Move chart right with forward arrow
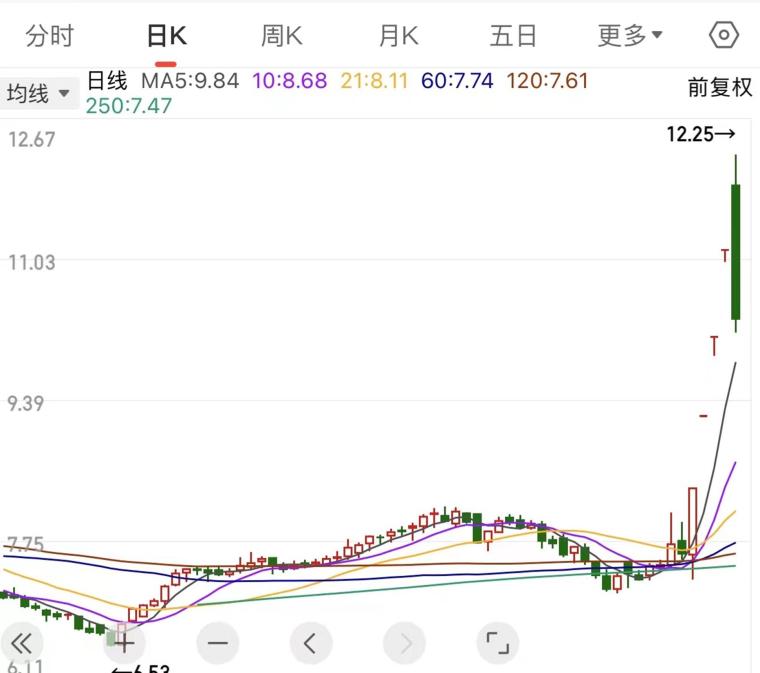The image size is (760, 673). tap(404, 644)
